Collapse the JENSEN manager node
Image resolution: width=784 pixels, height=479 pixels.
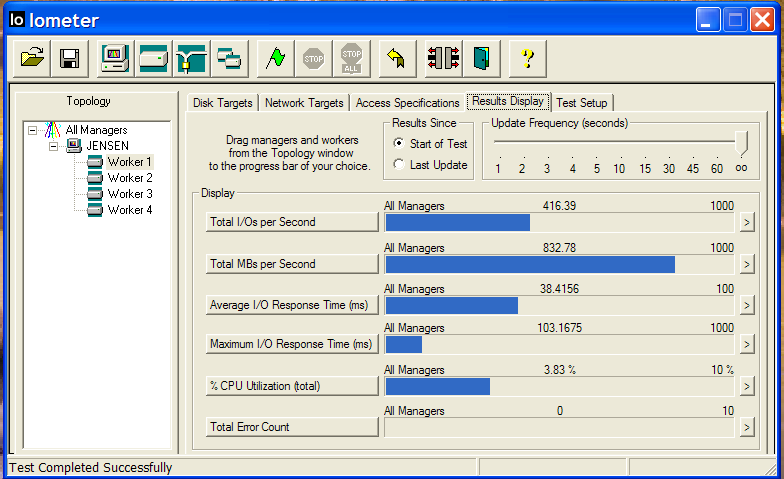click(x=54, y=146)
